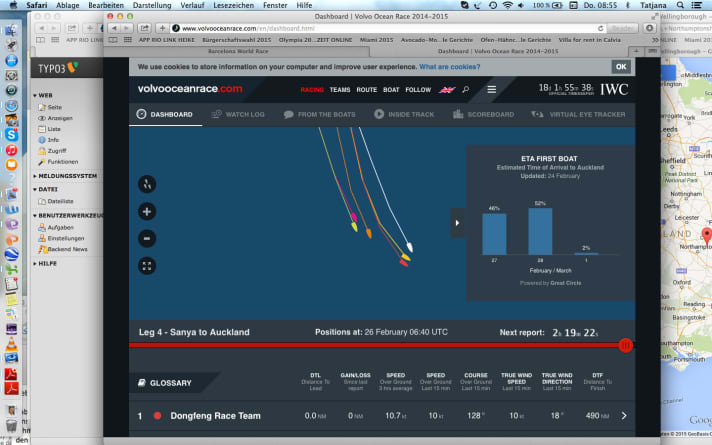Reload the page in Safari

pyautogui.click(x=600, y=28)
